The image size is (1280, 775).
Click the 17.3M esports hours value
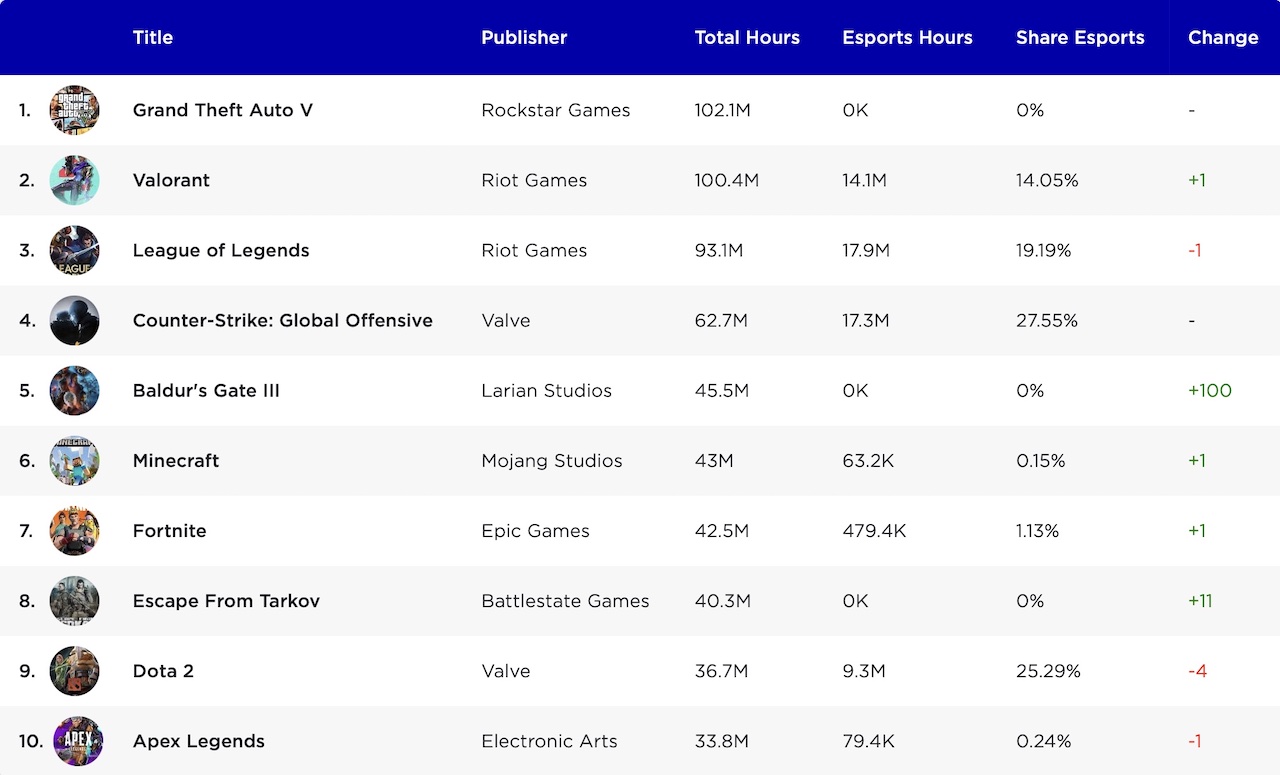pos(866,320)
